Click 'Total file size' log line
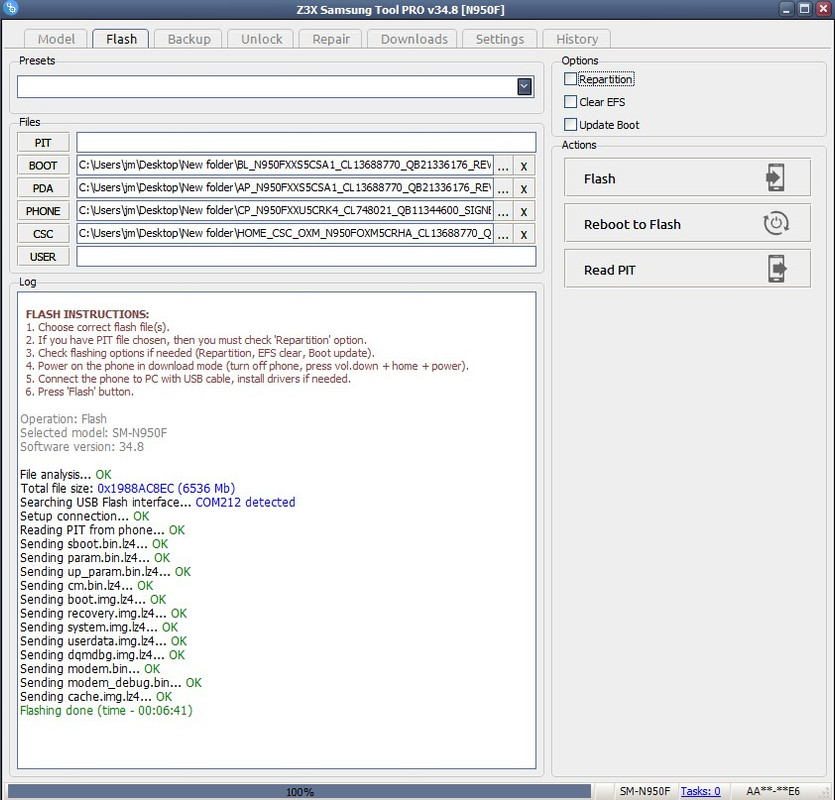This screenshot has height=800, width=835. (128, 488)
